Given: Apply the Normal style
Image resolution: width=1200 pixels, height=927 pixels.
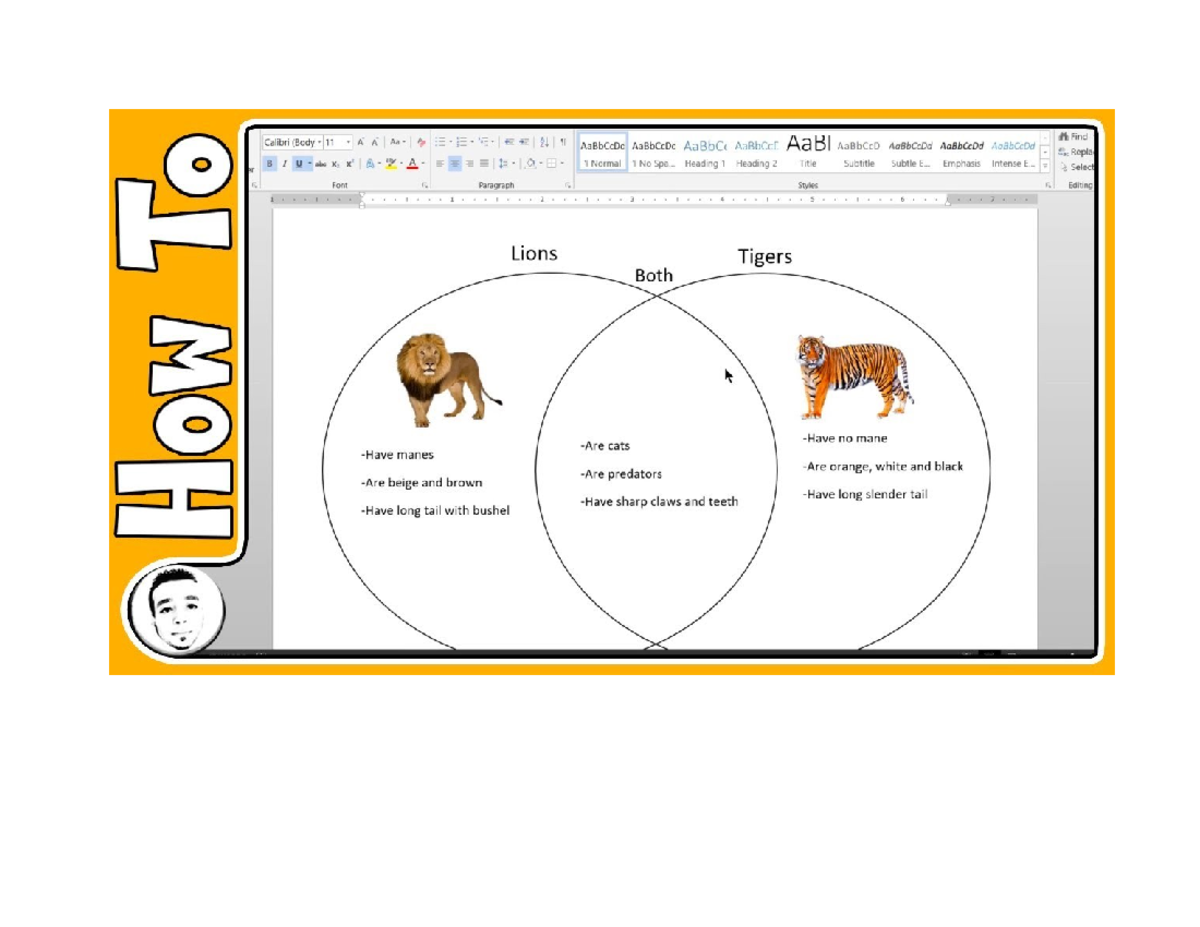Looking at the screenshot, I should coord(603,152).
